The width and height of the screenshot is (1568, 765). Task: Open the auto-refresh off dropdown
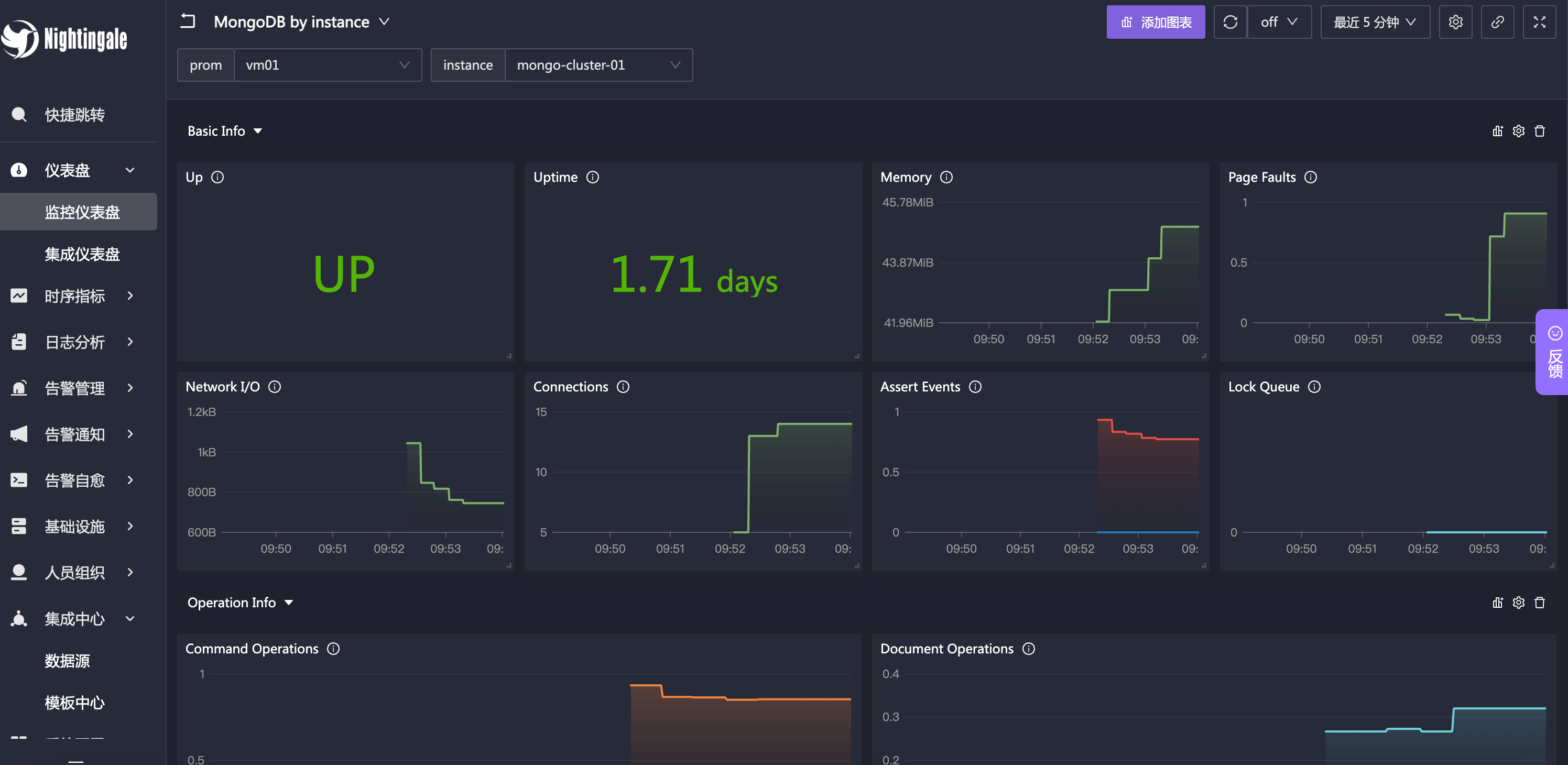(1279, 22)
